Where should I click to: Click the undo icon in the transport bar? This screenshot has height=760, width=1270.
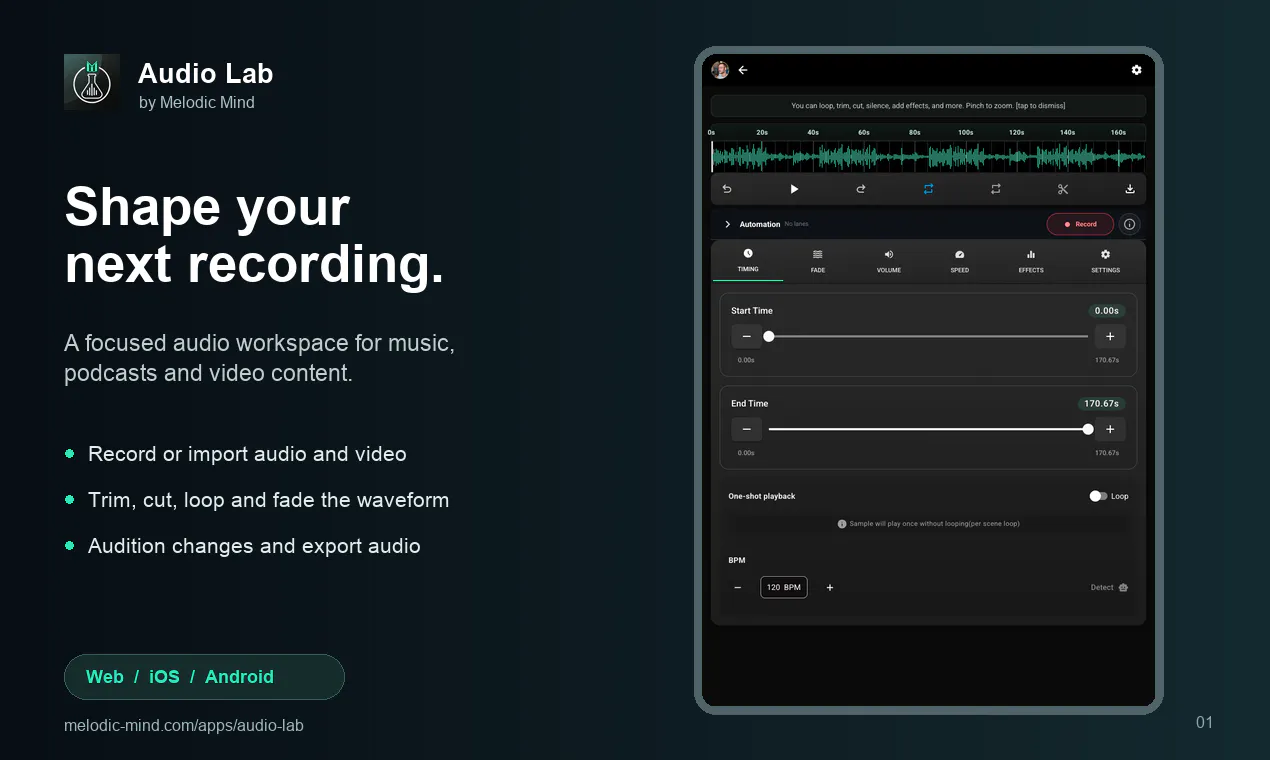pos(727,189)
